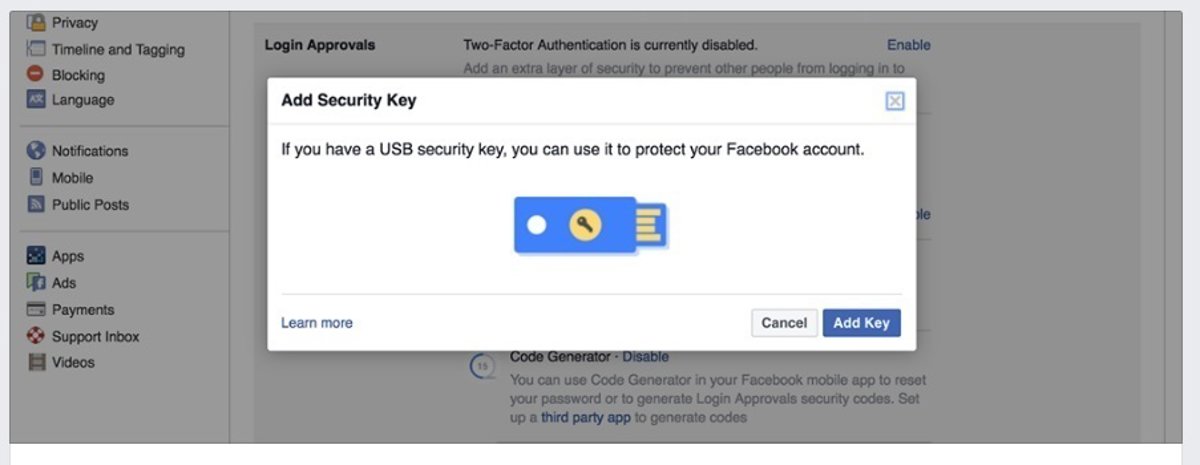1200x465 pixels.
Task: Close the Add Security Key dialog
Action: click(x=895, y=101)
